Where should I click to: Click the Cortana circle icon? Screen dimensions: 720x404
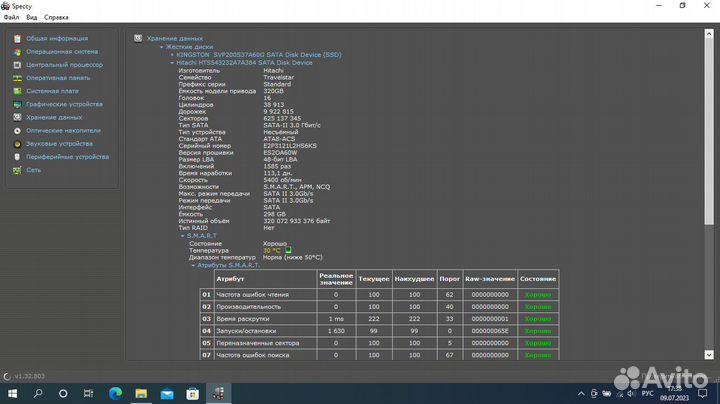pos(63,393)
